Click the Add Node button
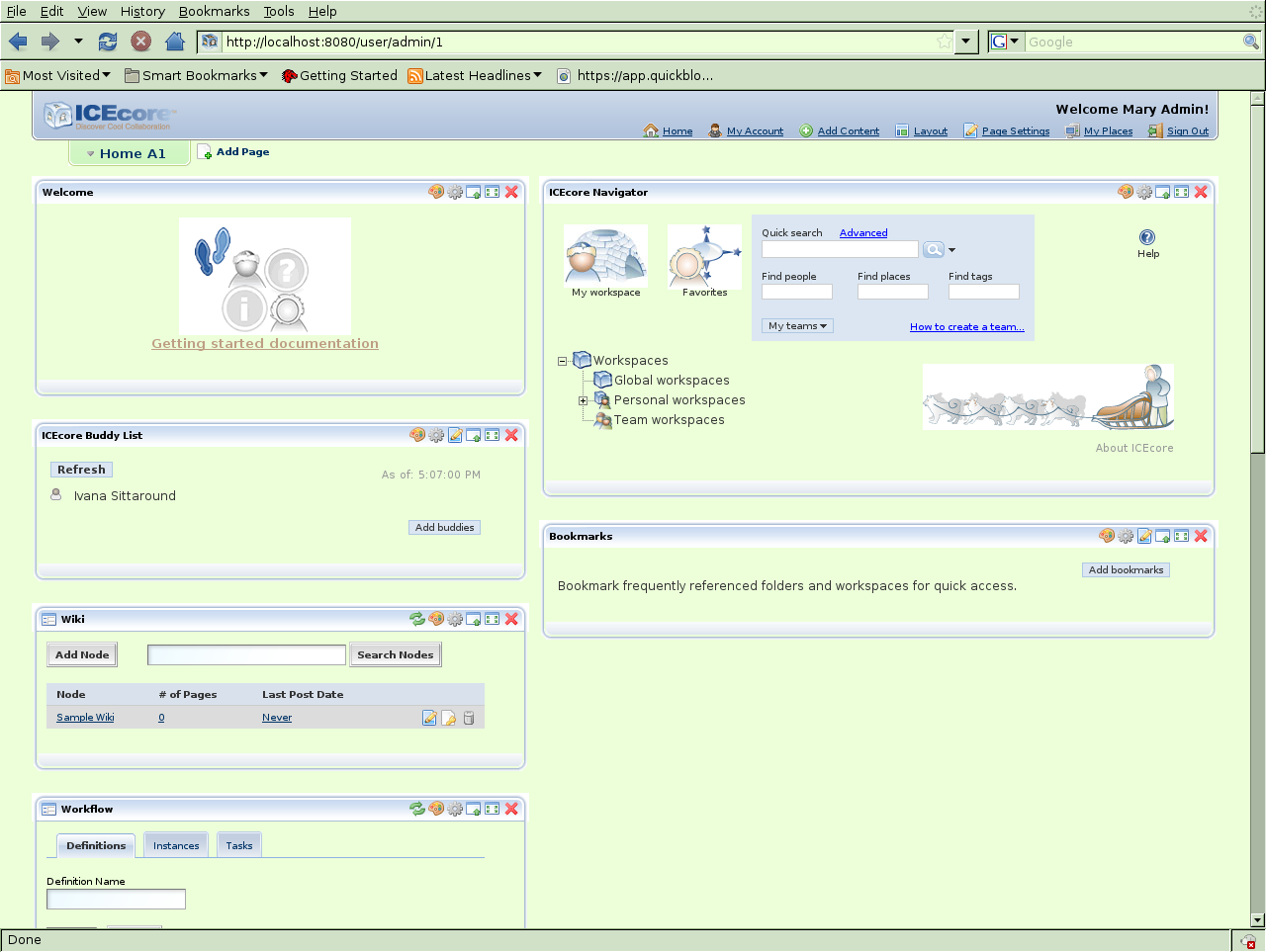Viewport: 1266px width, 952px height. click(x=82, y=654)
